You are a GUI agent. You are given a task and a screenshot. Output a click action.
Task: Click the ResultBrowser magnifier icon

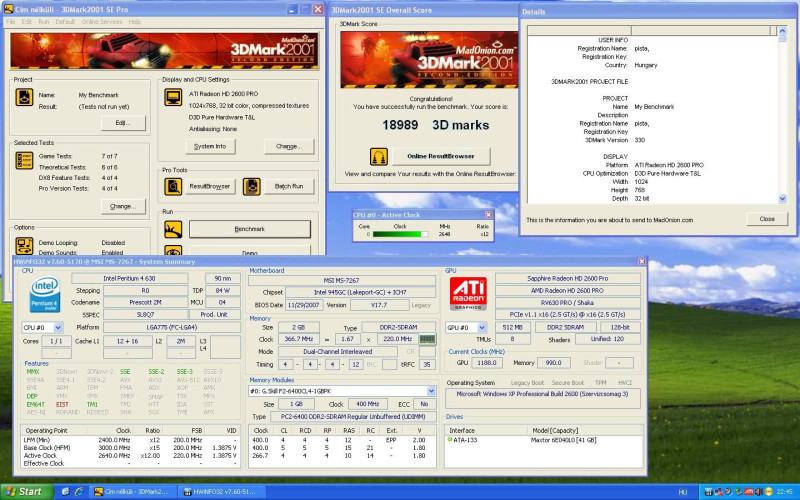(173, 186)
